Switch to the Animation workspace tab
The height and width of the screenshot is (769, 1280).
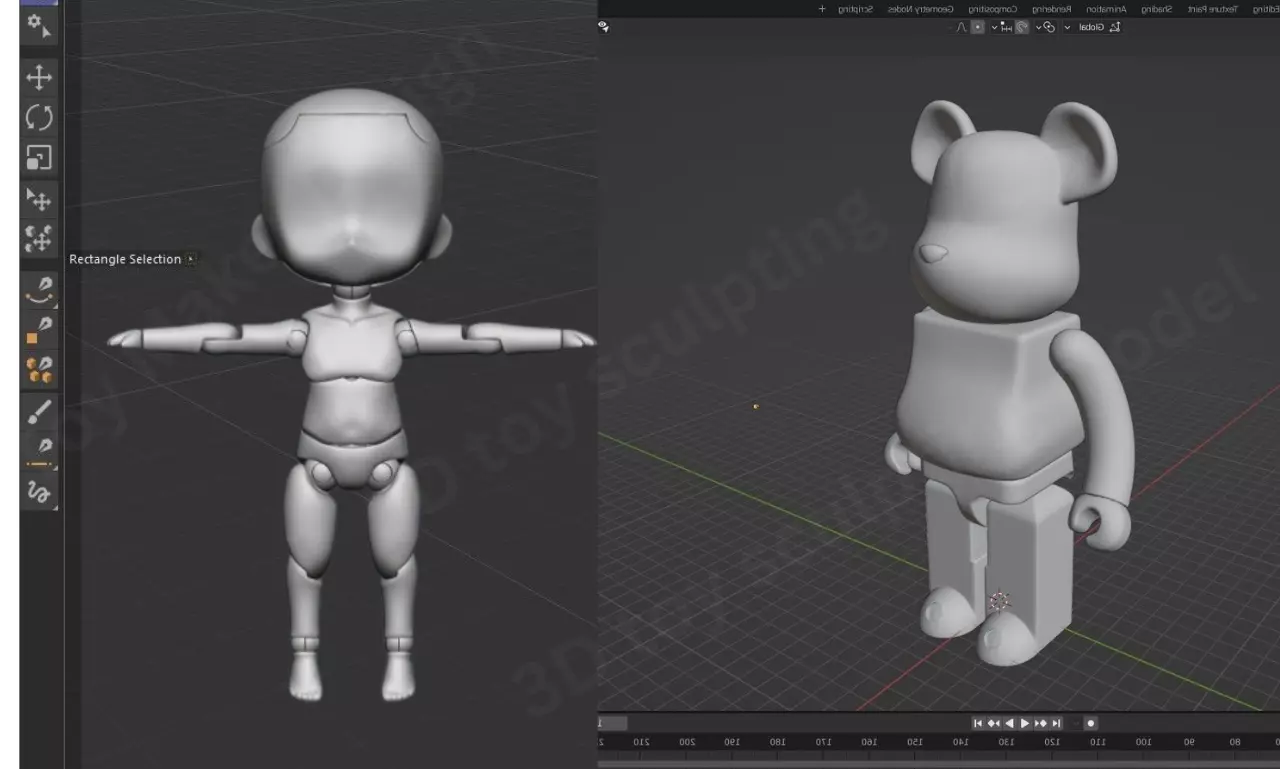(x=1107, y=9)
